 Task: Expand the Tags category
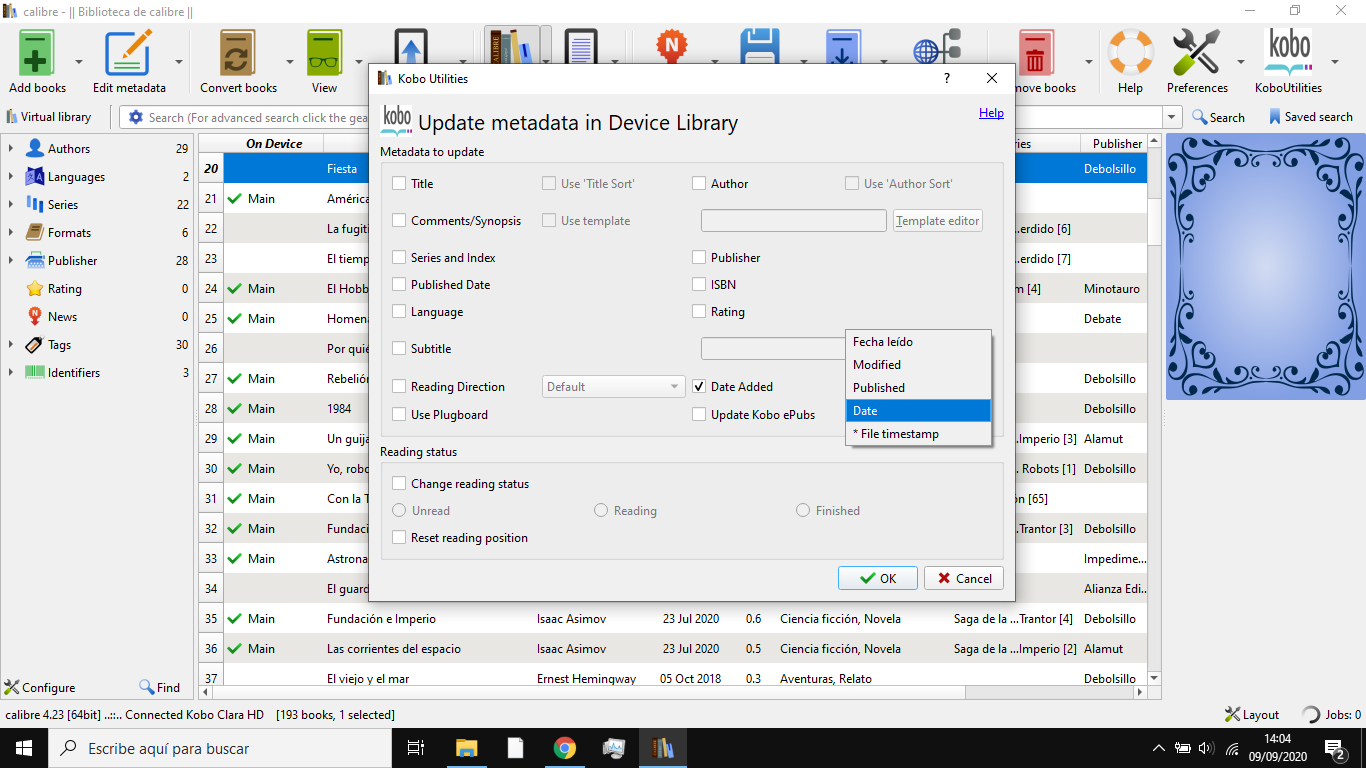[11, 345]
